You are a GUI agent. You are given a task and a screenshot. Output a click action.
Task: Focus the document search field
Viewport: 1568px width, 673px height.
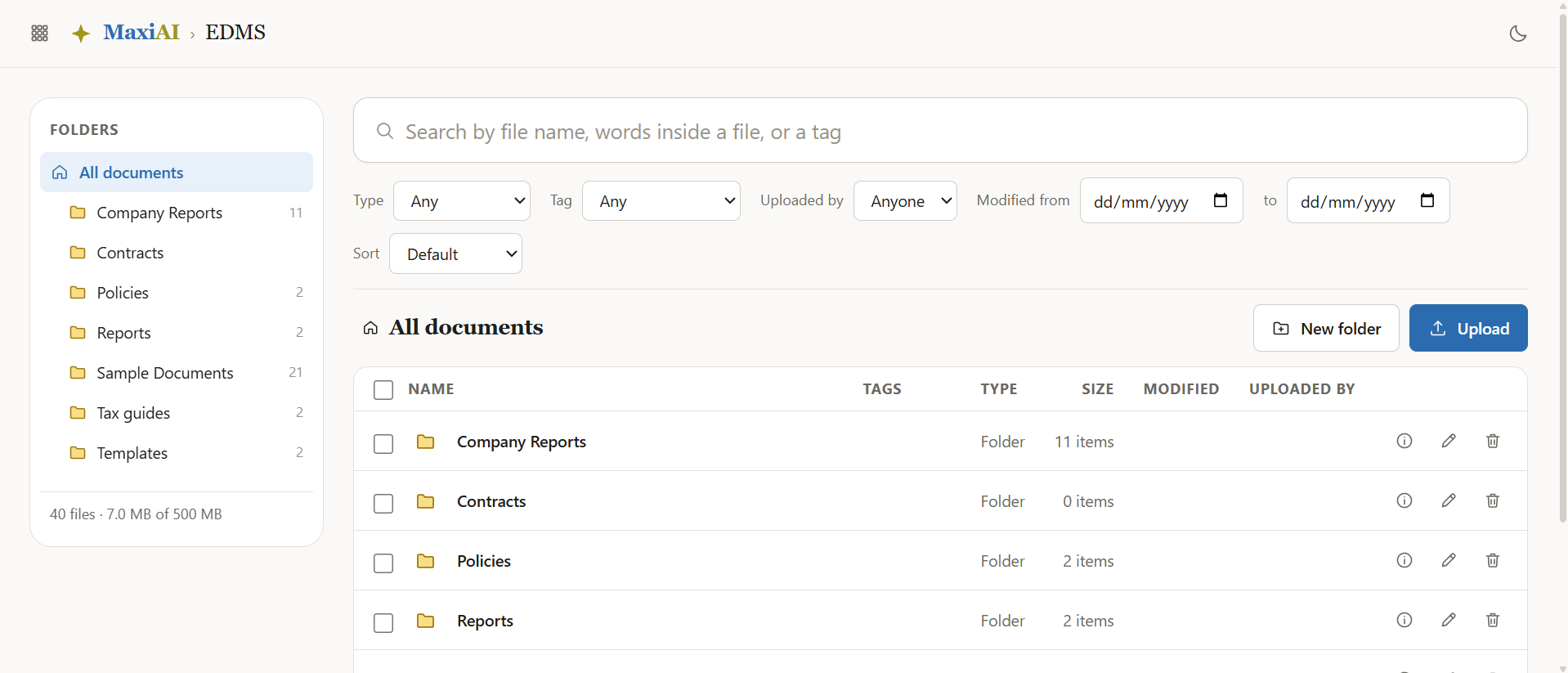pos(940,131)
